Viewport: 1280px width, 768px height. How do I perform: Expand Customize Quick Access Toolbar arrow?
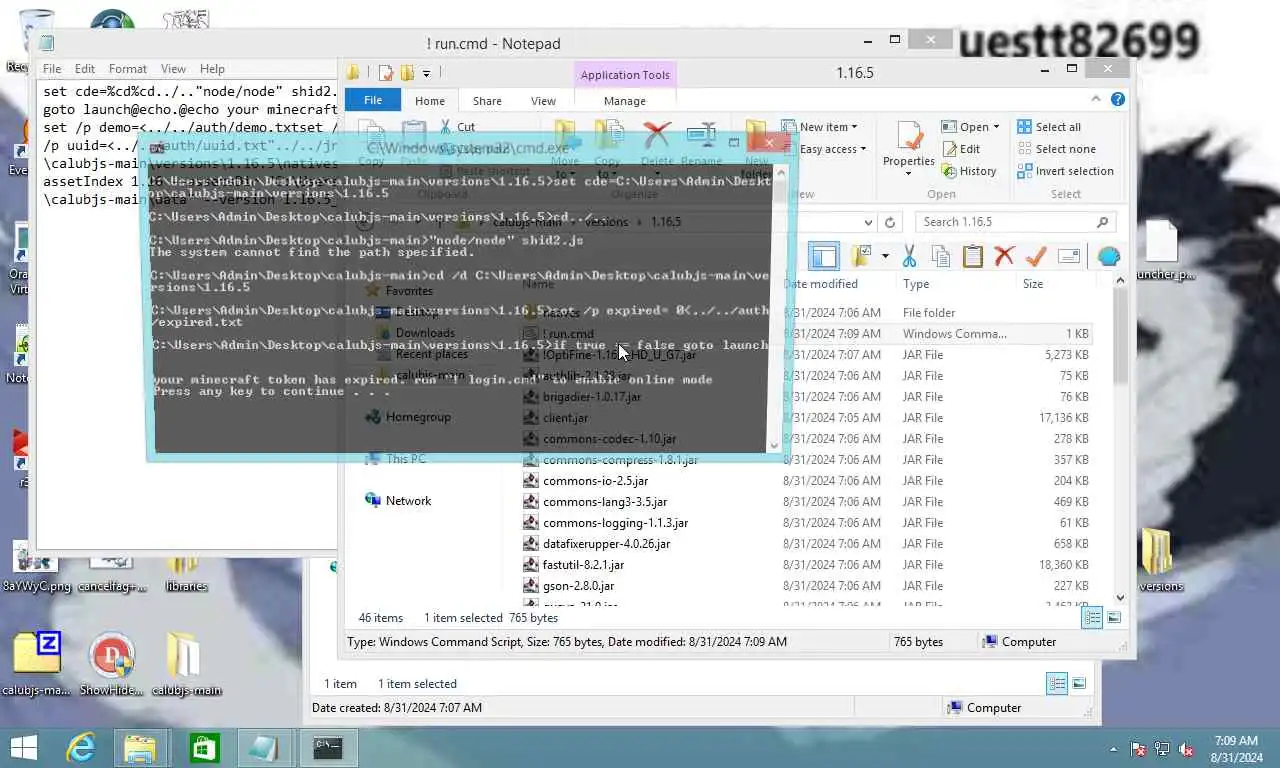426,73
